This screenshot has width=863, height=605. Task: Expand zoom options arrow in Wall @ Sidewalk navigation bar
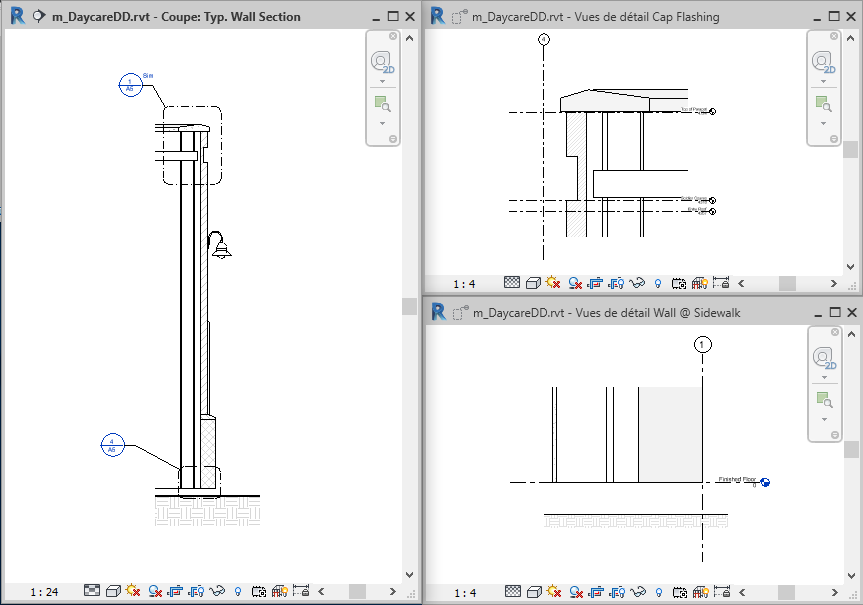tap(824, 419)
